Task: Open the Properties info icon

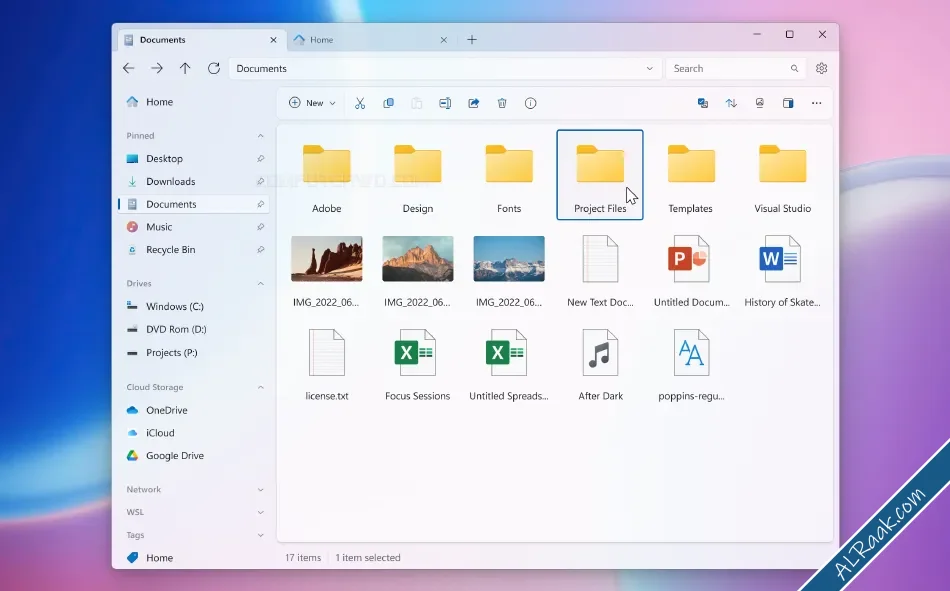Action: point(530,103)
